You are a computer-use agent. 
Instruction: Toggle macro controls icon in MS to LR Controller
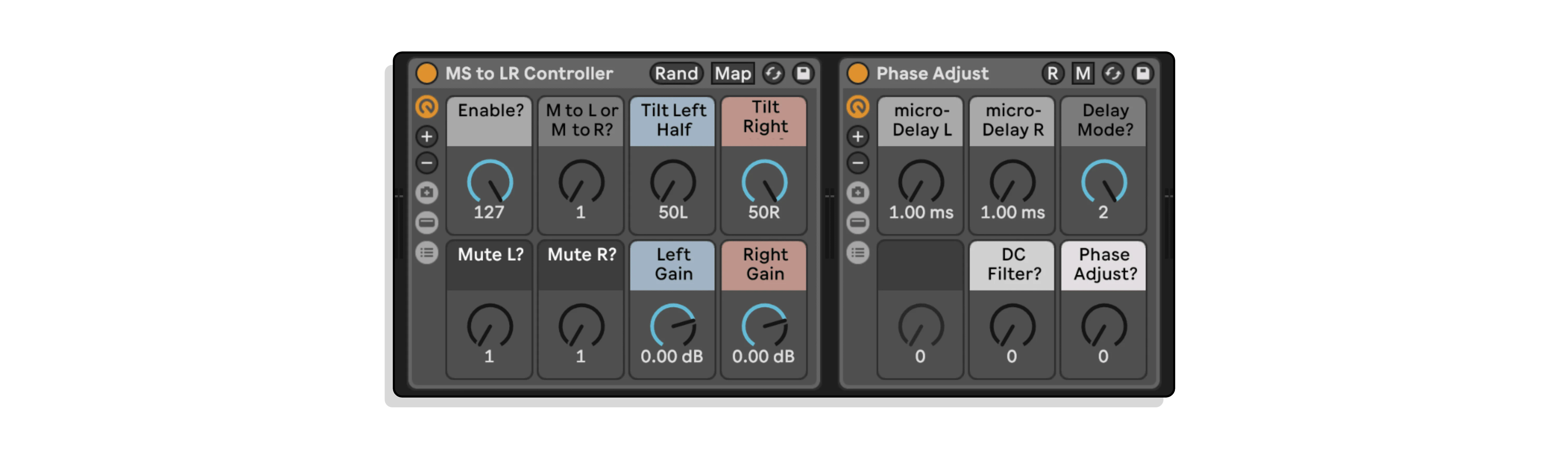(x=427, y=107)
